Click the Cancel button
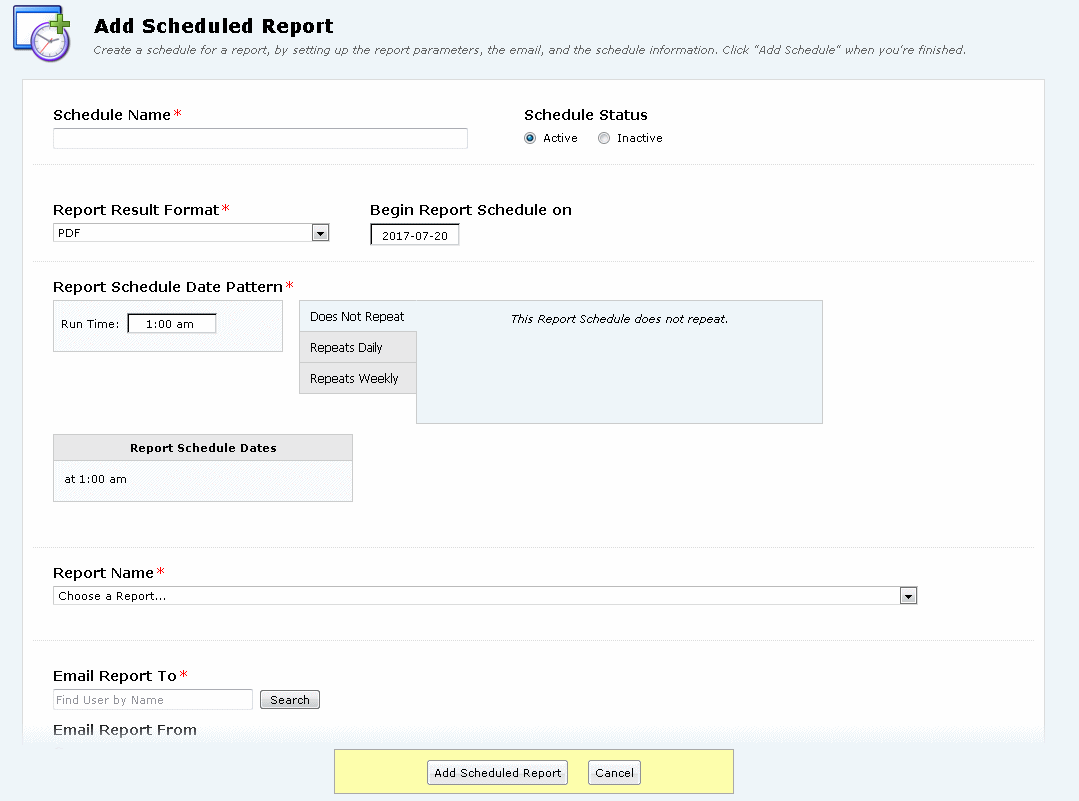 615,773
